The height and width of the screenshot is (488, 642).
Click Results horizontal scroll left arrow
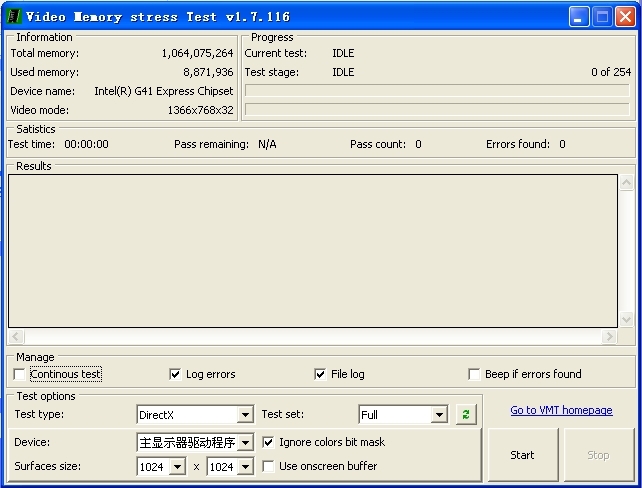(16, 337)
